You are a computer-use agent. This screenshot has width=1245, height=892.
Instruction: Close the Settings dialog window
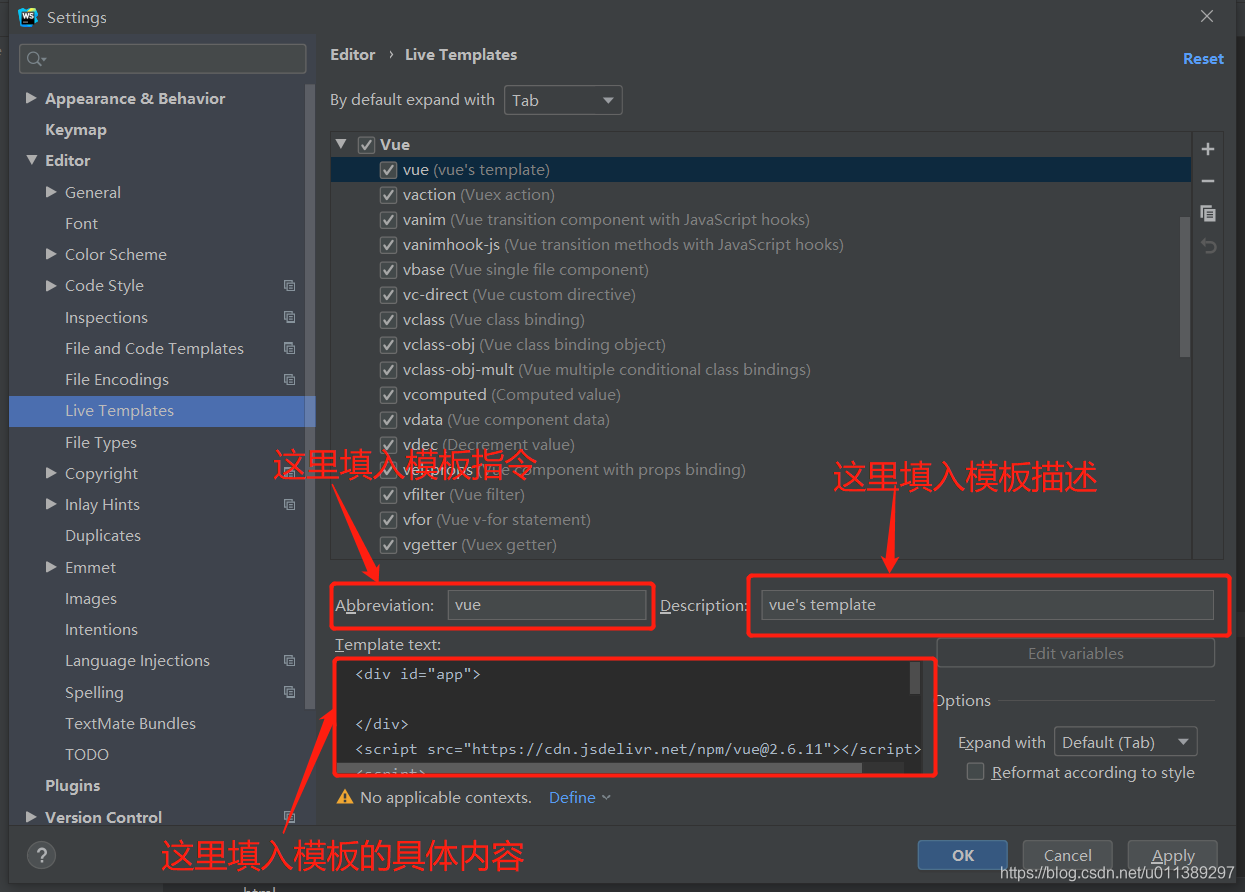1207,17
